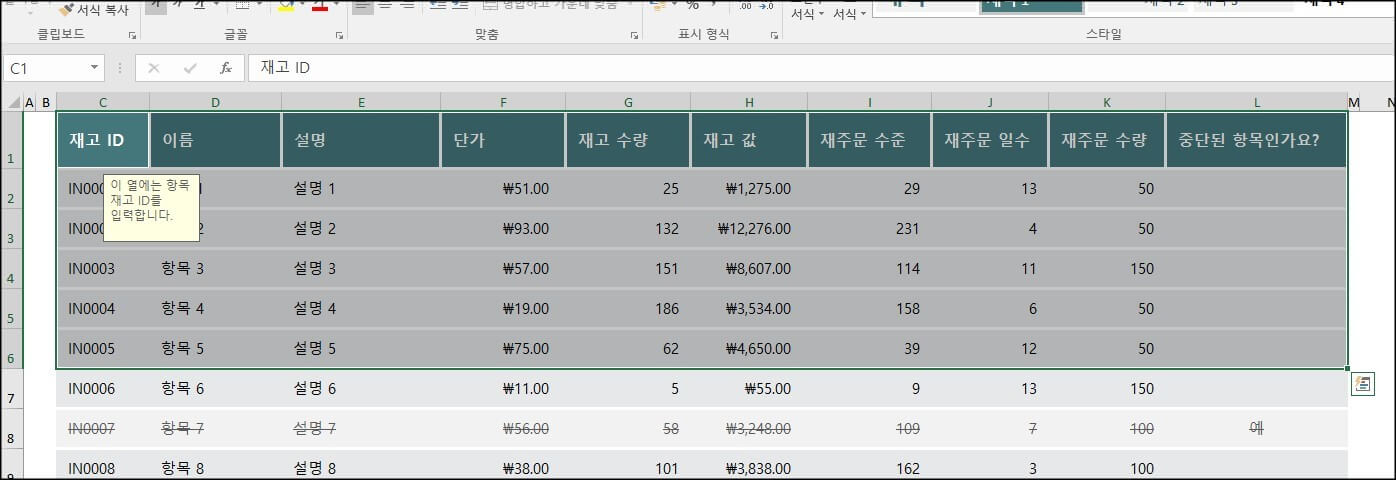1396x480 pixels.
Task: Select the 재고 ID header cell
Action: [103, 140]
